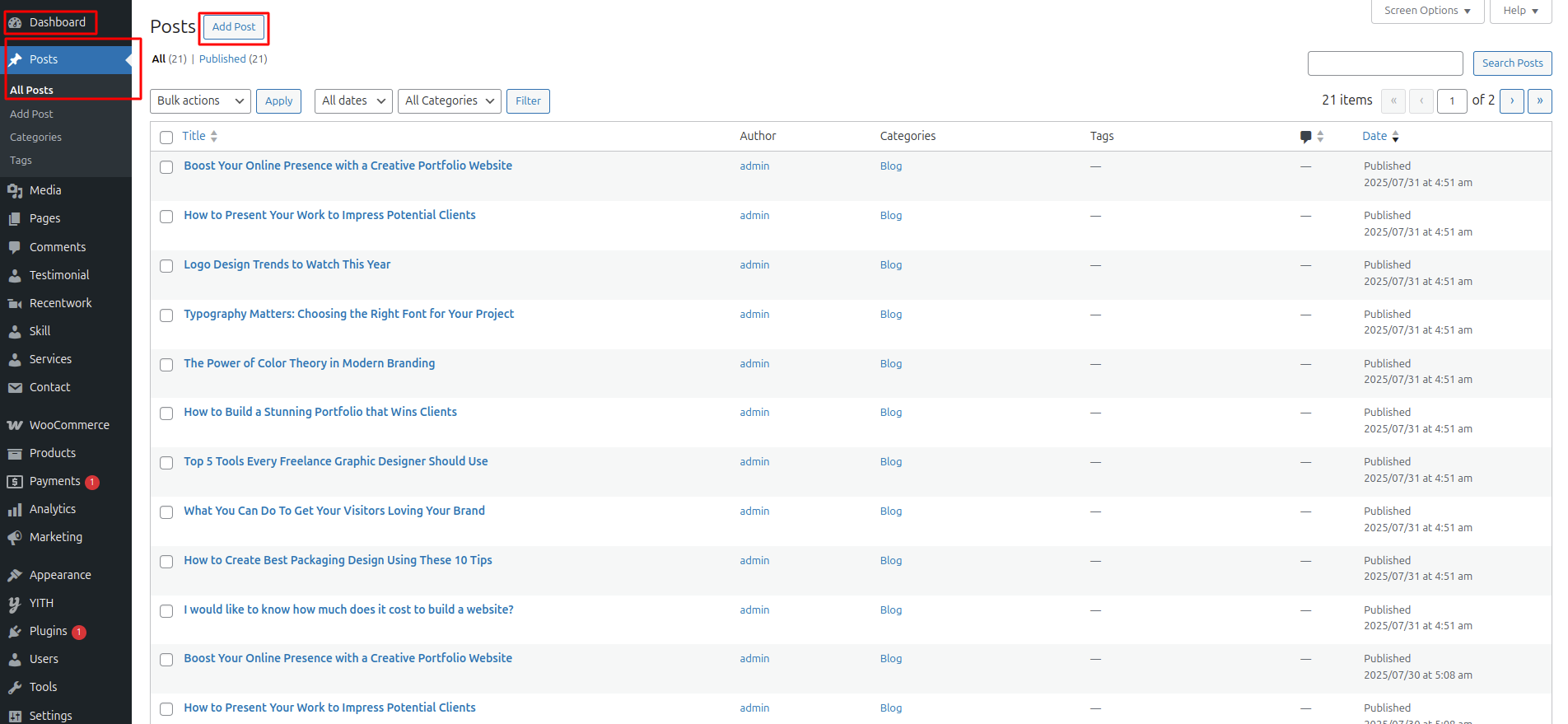Select How to Build a Stunning Portfolio checkbox
This screenshot has width=1568, height=724.
(x=166, y=413)
